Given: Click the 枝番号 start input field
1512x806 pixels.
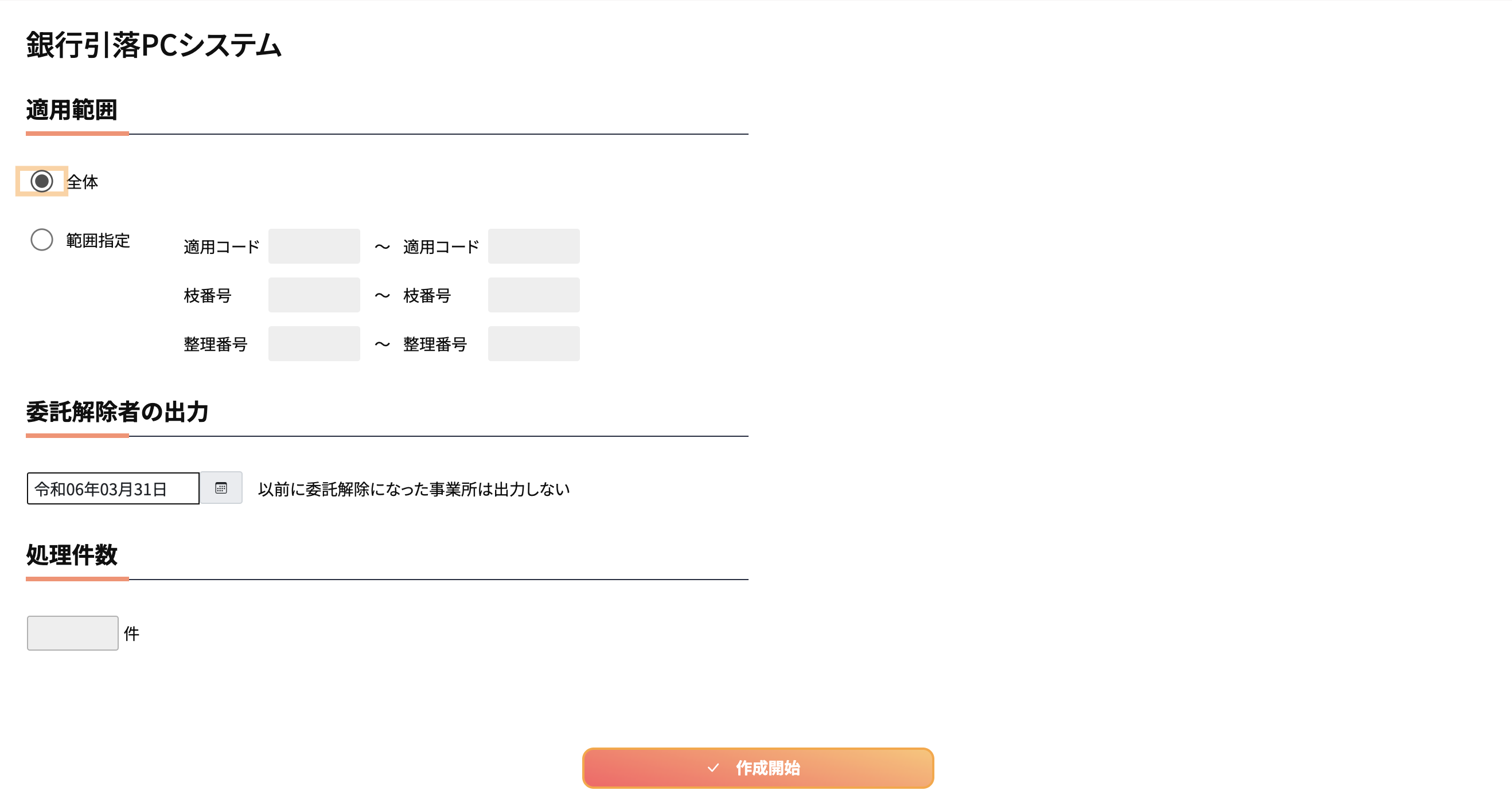Looking at the screenshot, I should (x=314, y=295).
